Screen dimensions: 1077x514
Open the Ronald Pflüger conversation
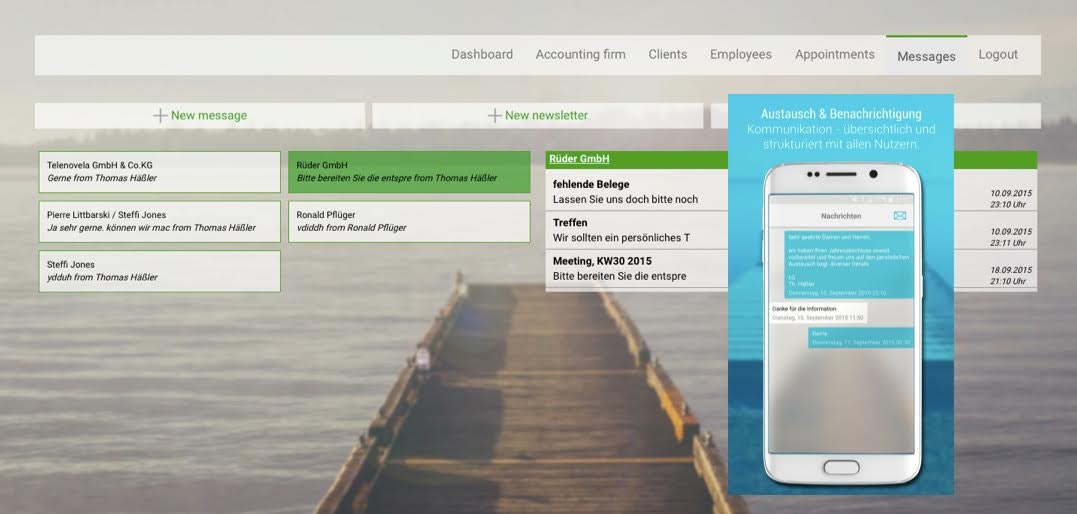(409, 221)
